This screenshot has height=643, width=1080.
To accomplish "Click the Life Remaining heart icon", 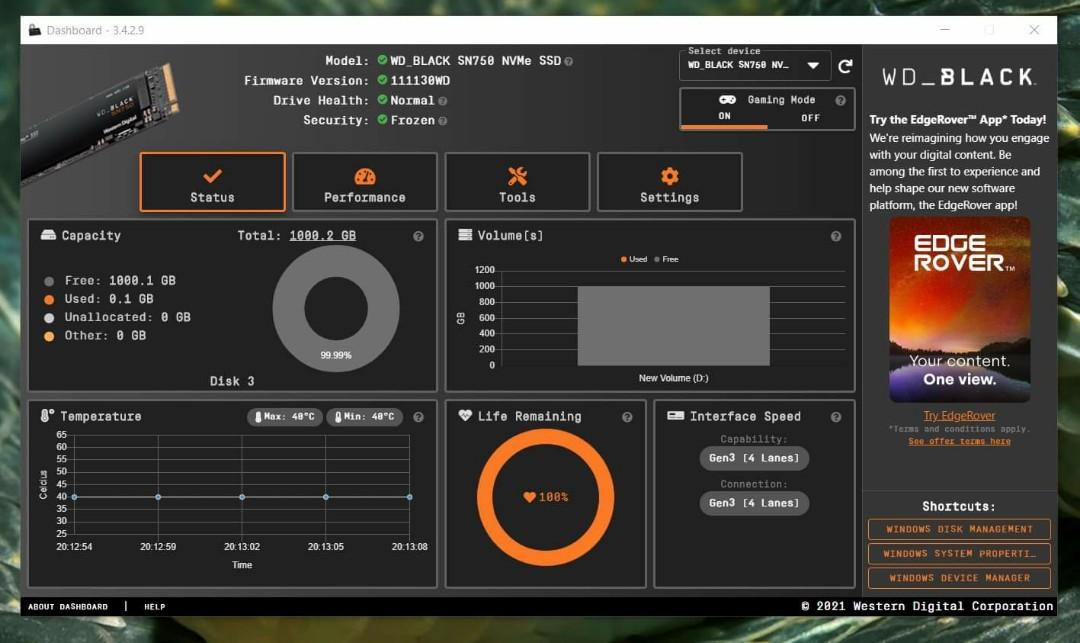I will (465, 416).
